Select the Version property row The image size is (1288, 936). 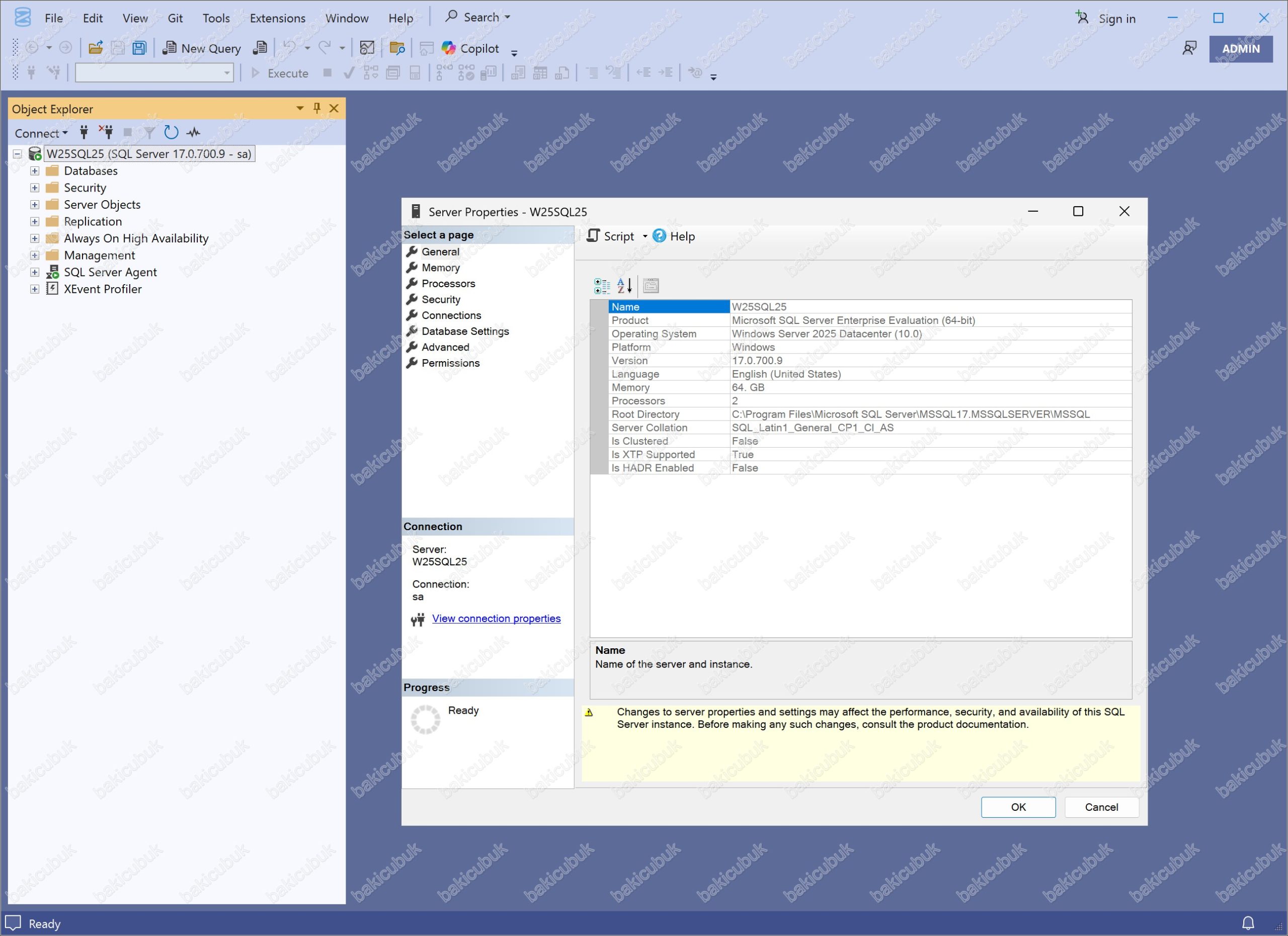coord(870,361)
